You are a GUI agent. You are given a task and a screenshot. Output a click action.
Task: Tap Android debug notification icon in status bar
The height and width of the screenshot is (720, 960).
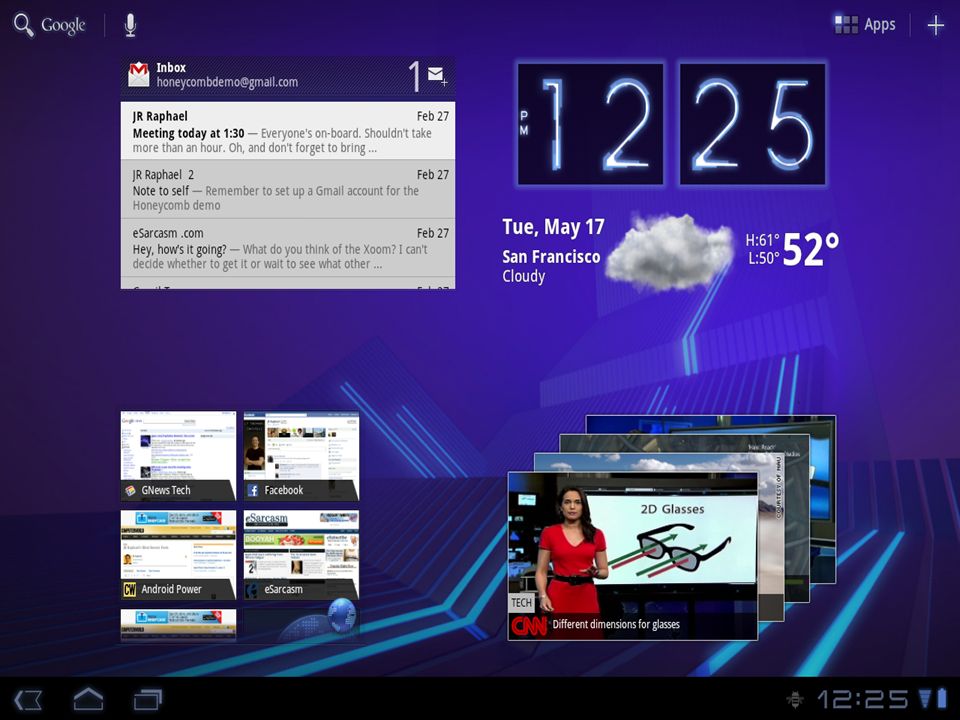coord(795,699)
